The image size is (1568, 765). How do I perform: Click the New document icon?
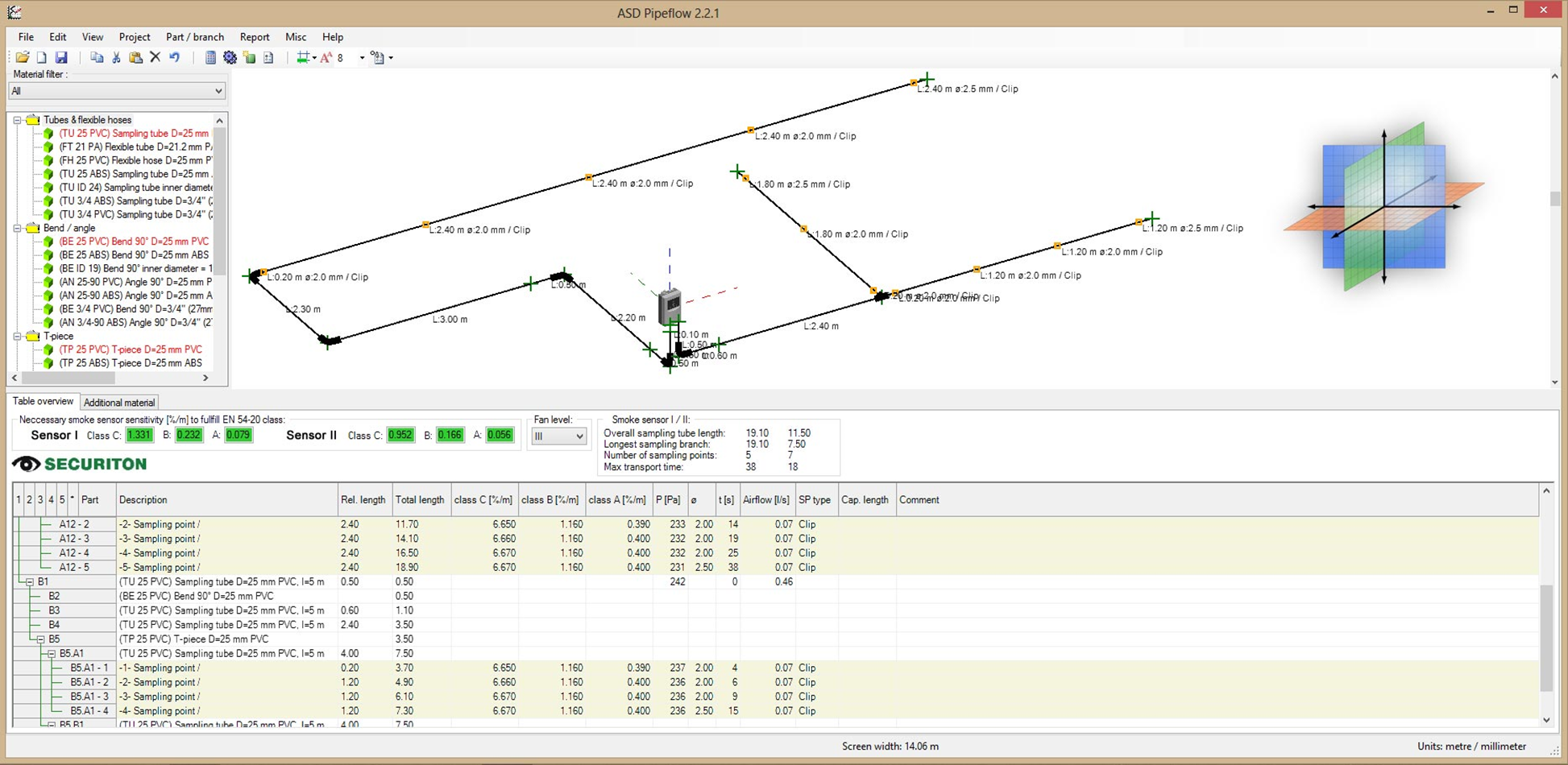[42, 58]
